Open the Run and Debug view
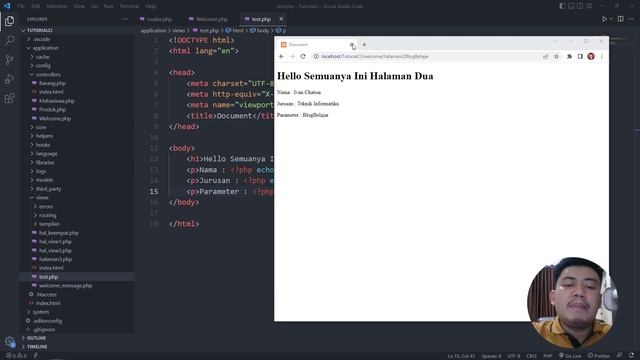 9,79
